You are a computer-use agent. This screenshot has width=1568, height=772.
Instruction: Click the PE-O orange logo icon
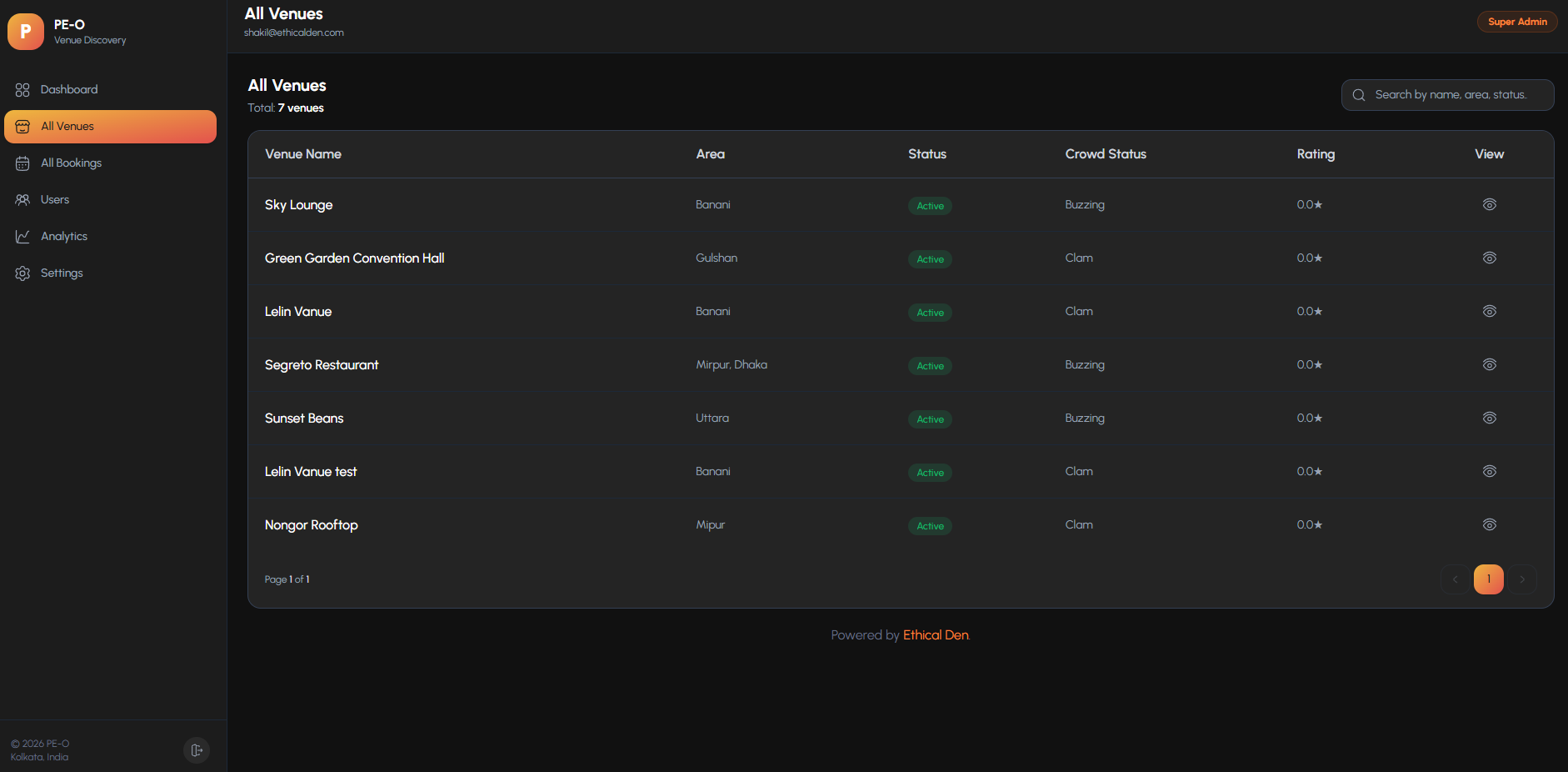pyautogui.click(x=26, y=32)
